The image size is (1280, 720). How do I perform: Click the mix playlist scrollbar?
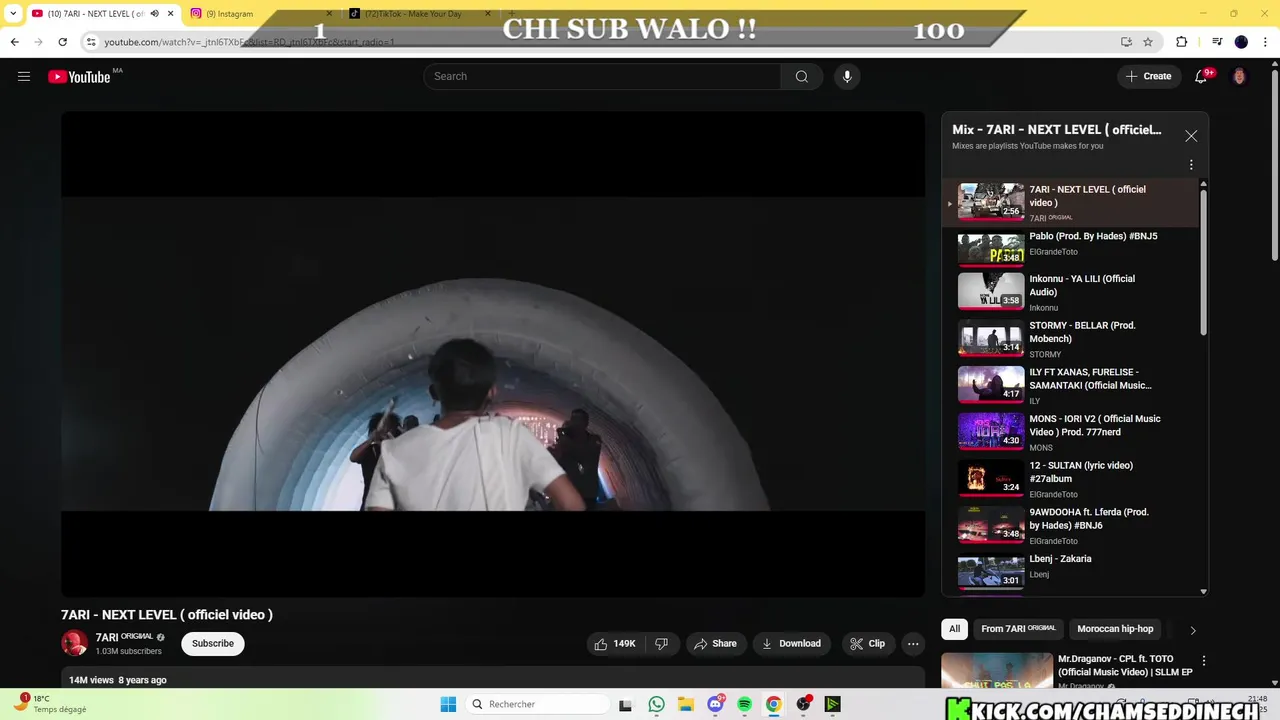(x=1203, y=262)
